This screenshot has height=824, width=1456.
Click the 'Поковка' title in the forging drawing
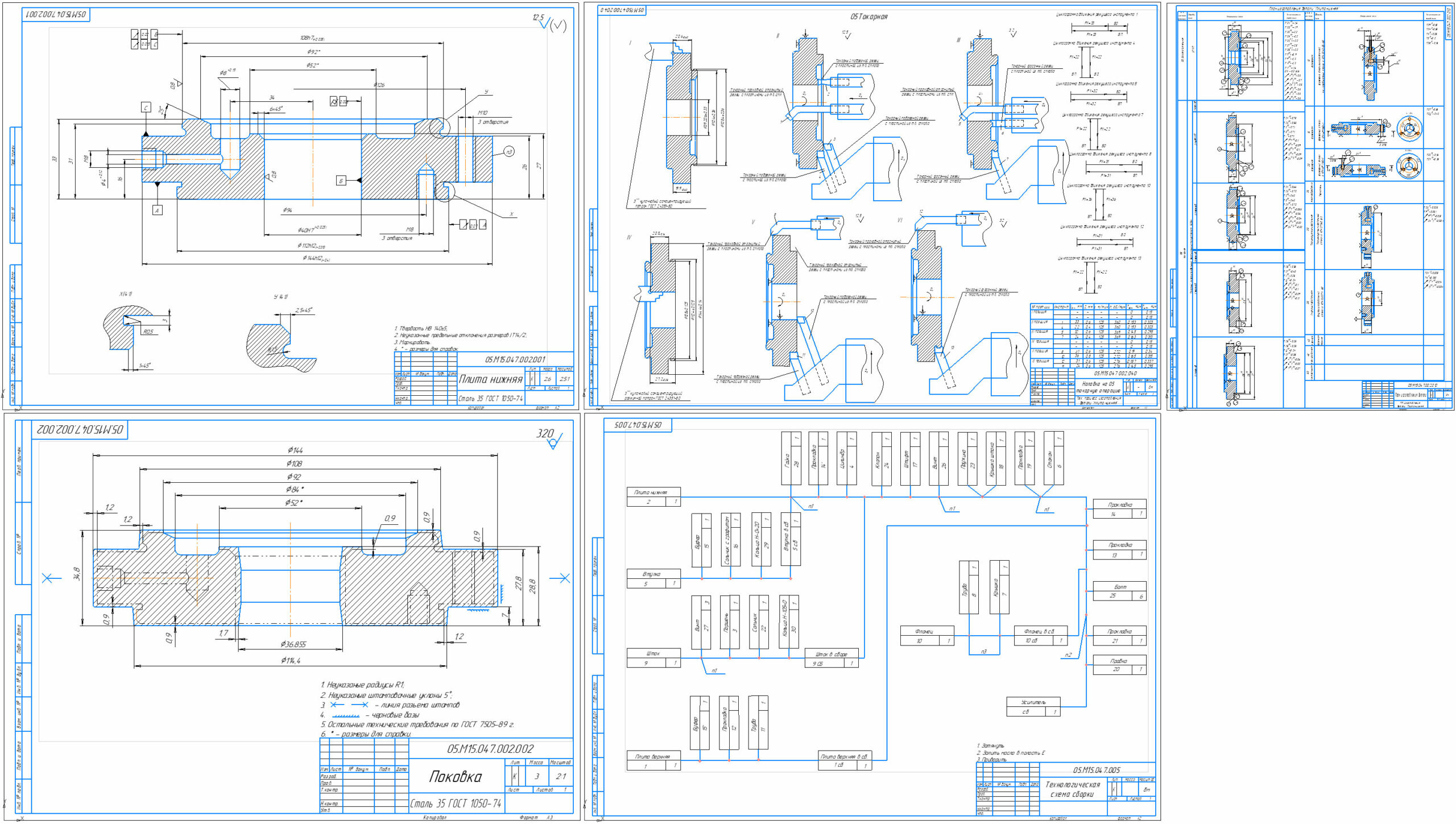pyautogui.click(x=455, y=777)
